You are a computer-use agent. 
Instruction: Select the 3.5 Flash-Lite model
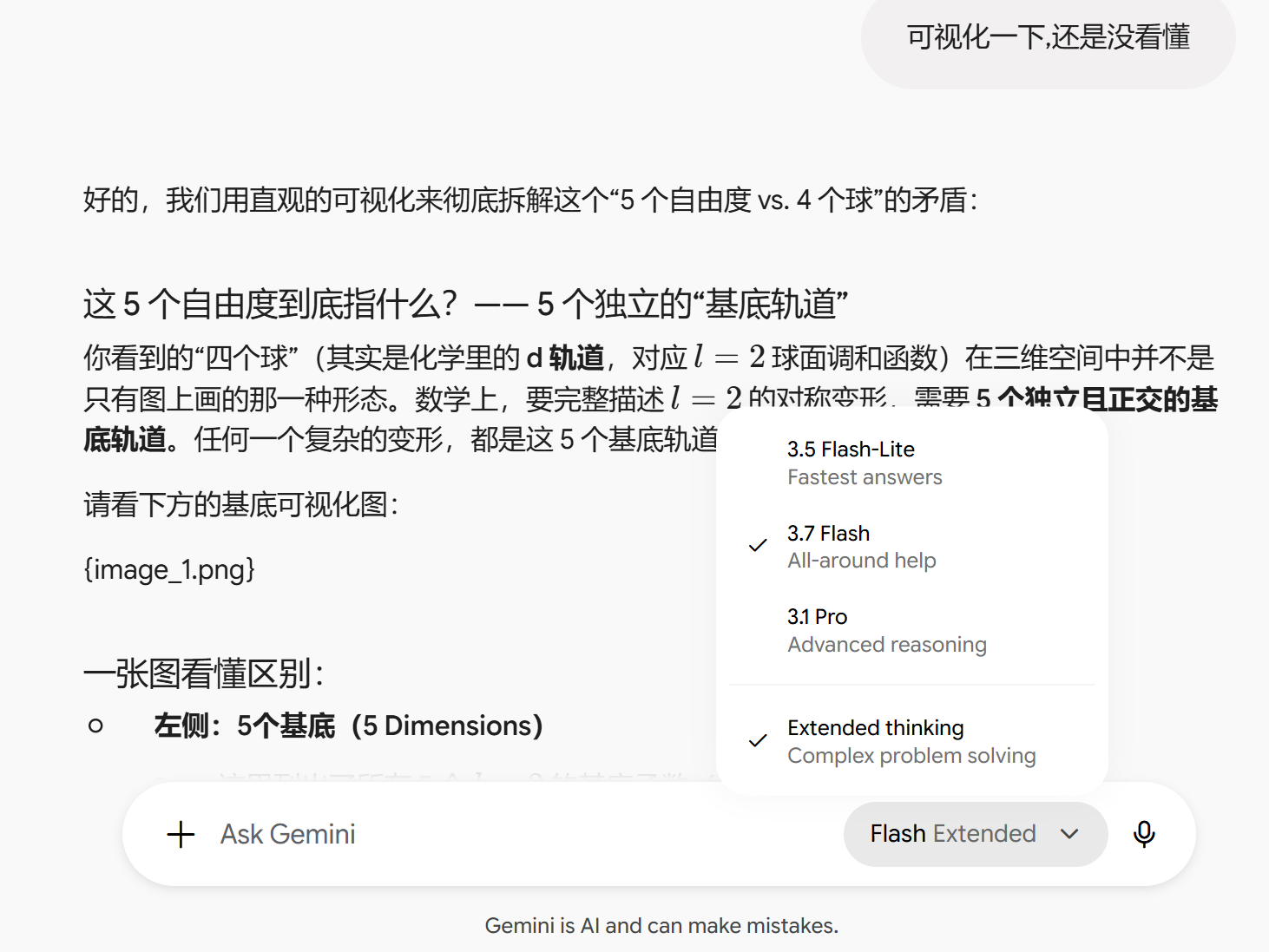(x=911, y=463)
